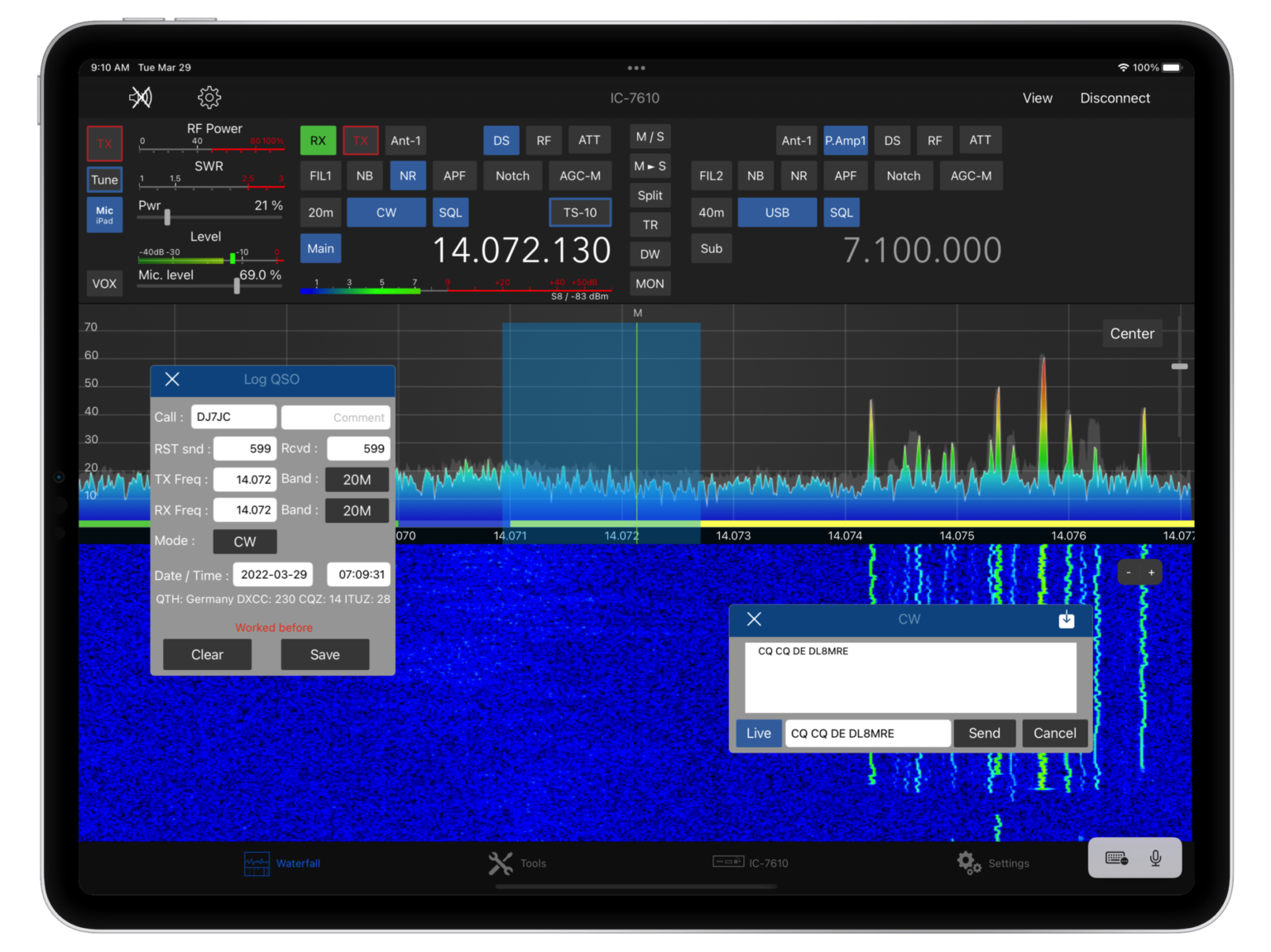Image resolution: width=1271 pixels, height=952 pixels.
Task: Change Mode from CW in Log QSO dialog
Action: click(244, 542)
